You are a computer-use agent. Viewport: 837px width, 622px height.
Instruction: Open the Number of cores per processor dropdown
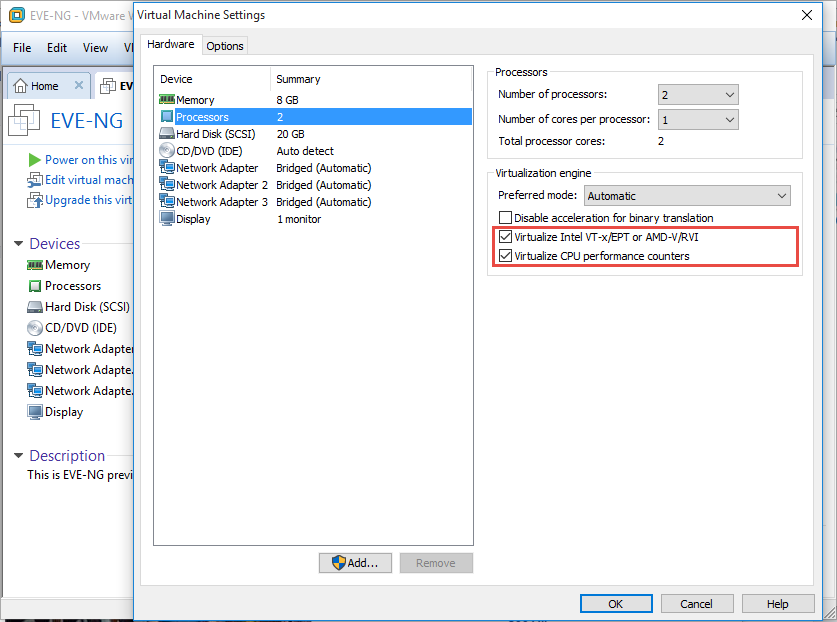pyautogui.click(x=698, y=120)
